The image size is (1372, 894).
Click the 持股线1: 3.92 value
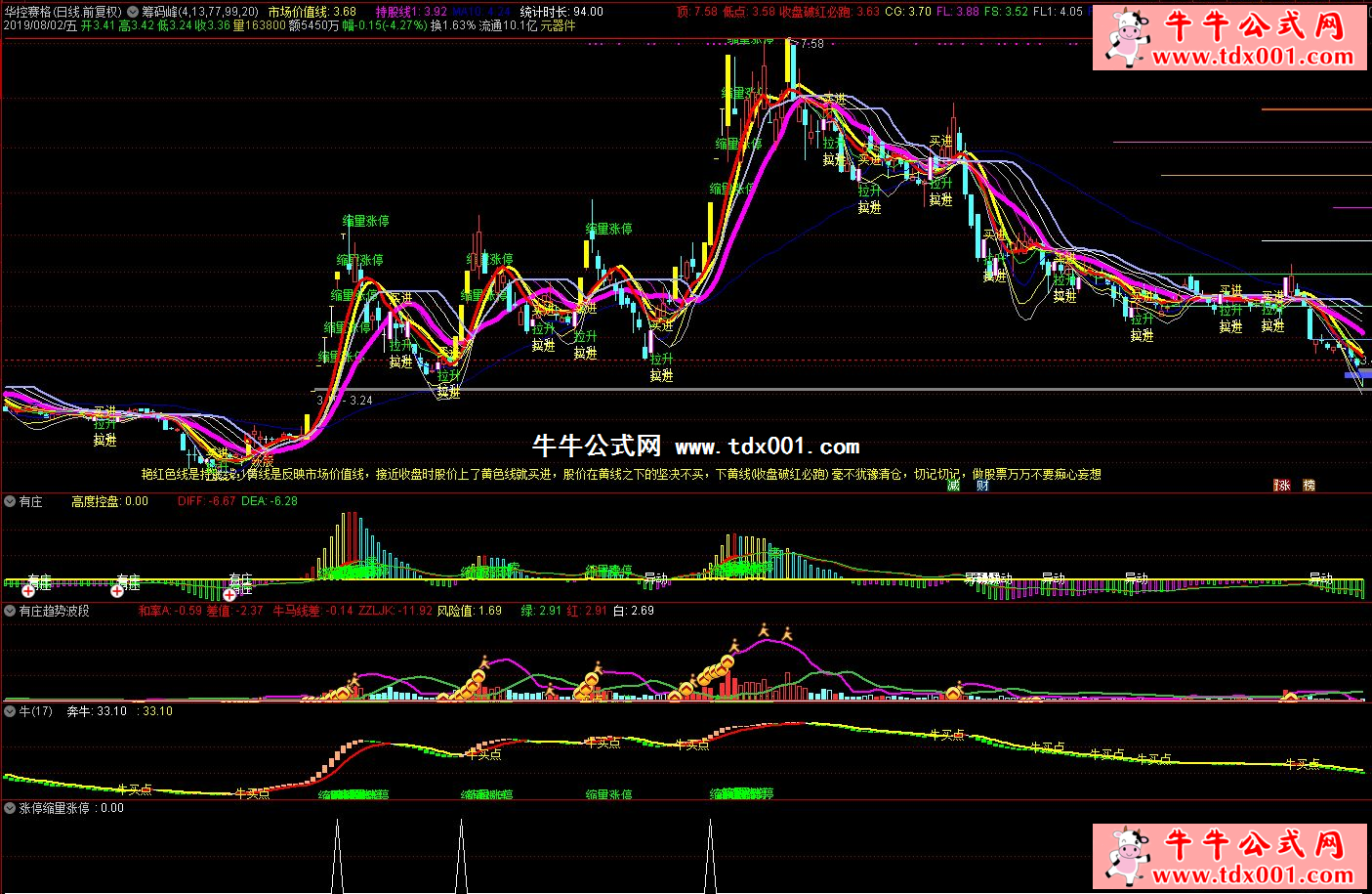411,12
